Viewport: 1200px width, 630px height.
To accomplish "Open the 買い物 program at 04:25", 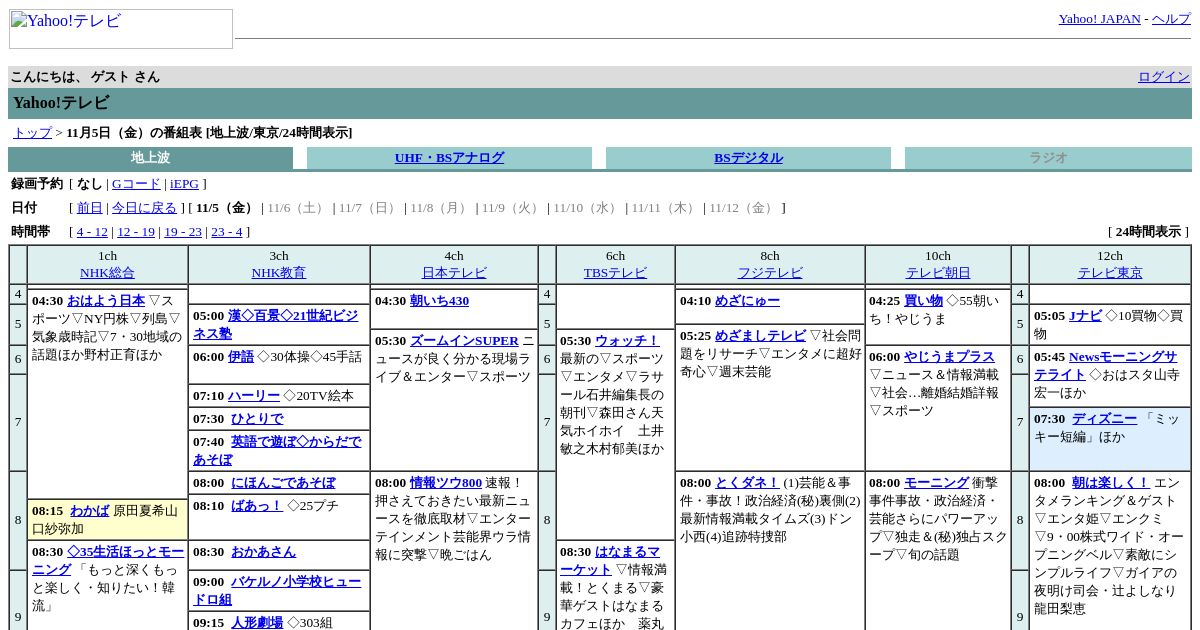I will (923, 301).
